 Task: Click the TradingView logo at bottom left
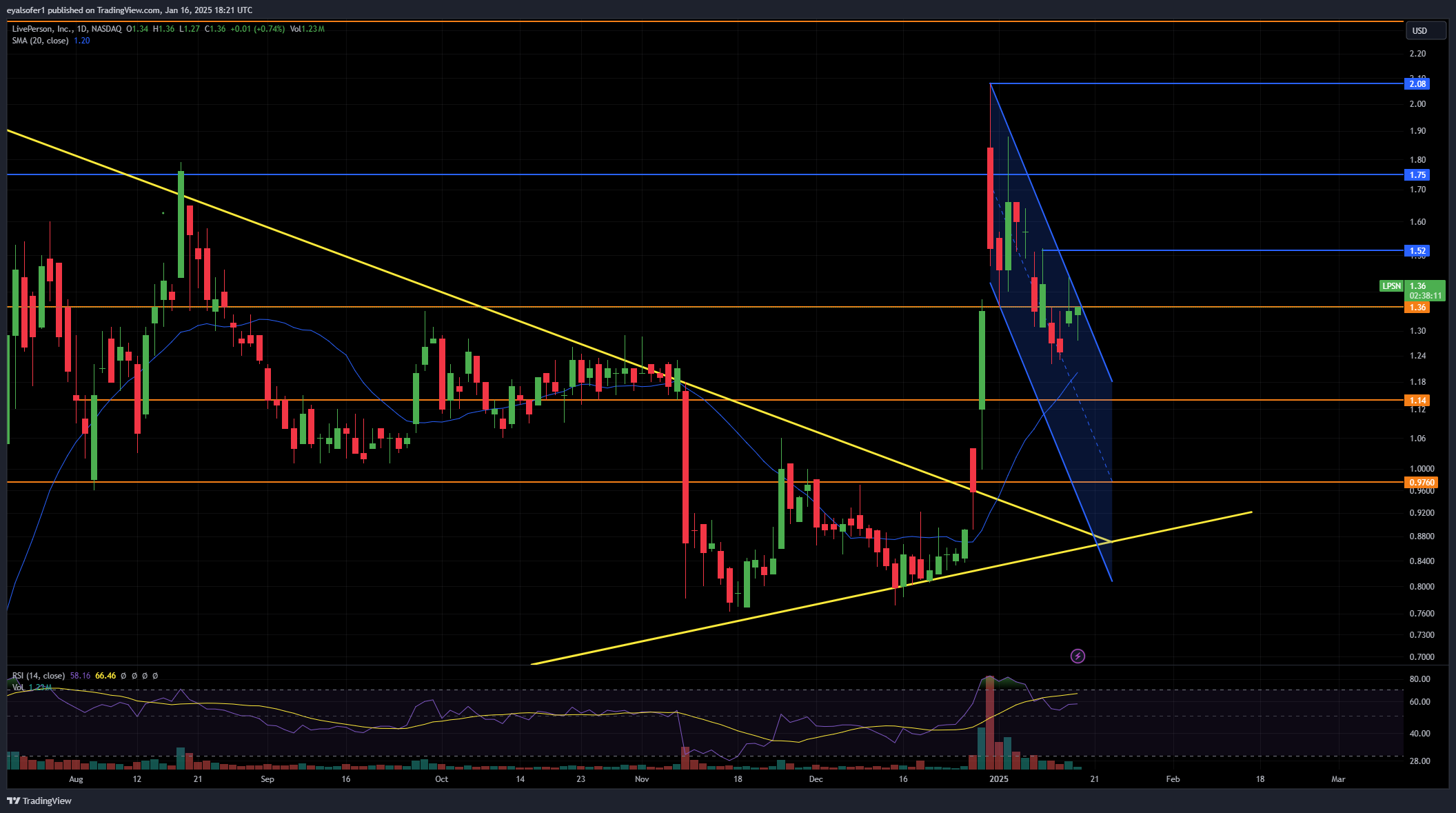pos(39,801)
